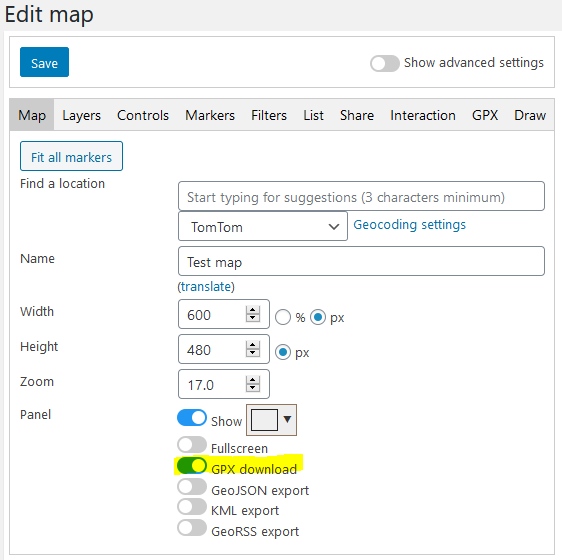
Task: Enable the Fullscreen toggle
Action: [192, 445]
